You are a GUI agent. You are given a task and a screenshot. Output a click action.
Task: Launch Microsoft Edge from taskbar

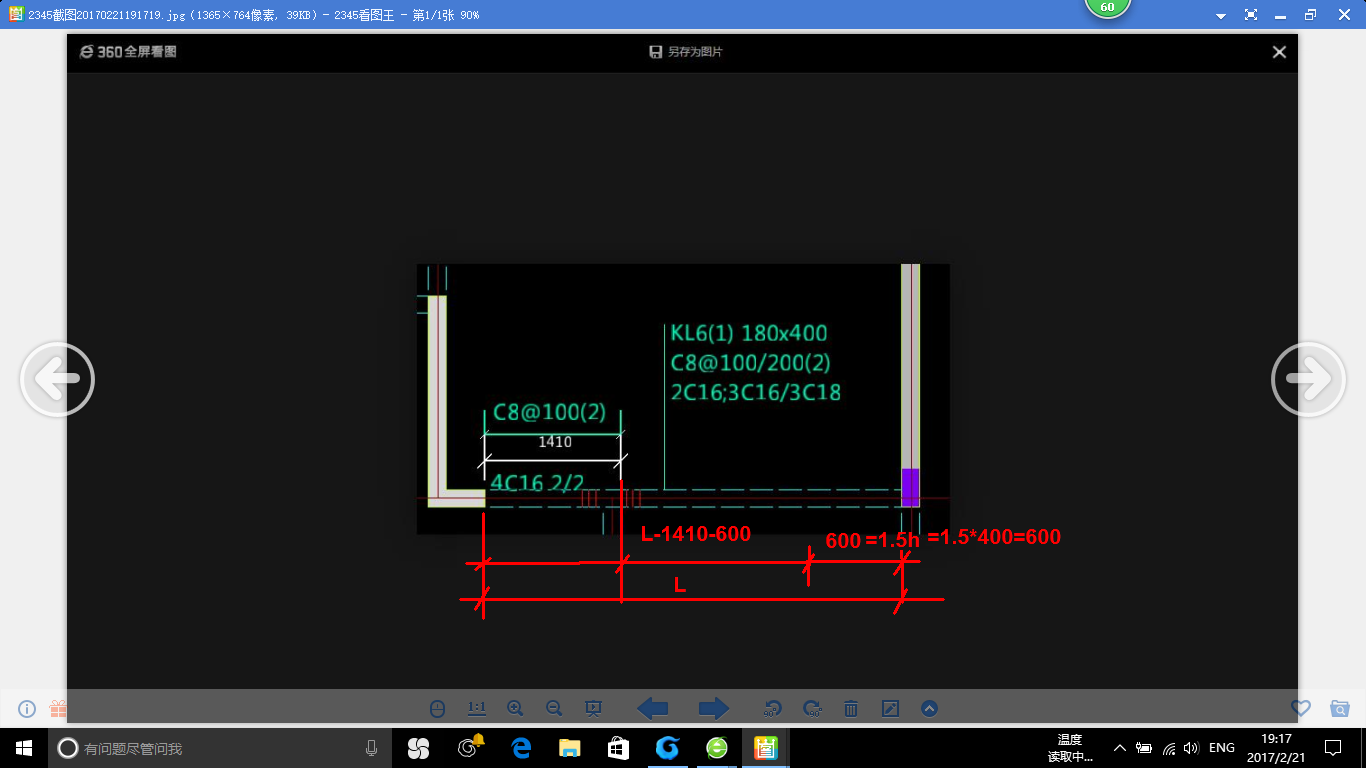(x=520, y=748)
